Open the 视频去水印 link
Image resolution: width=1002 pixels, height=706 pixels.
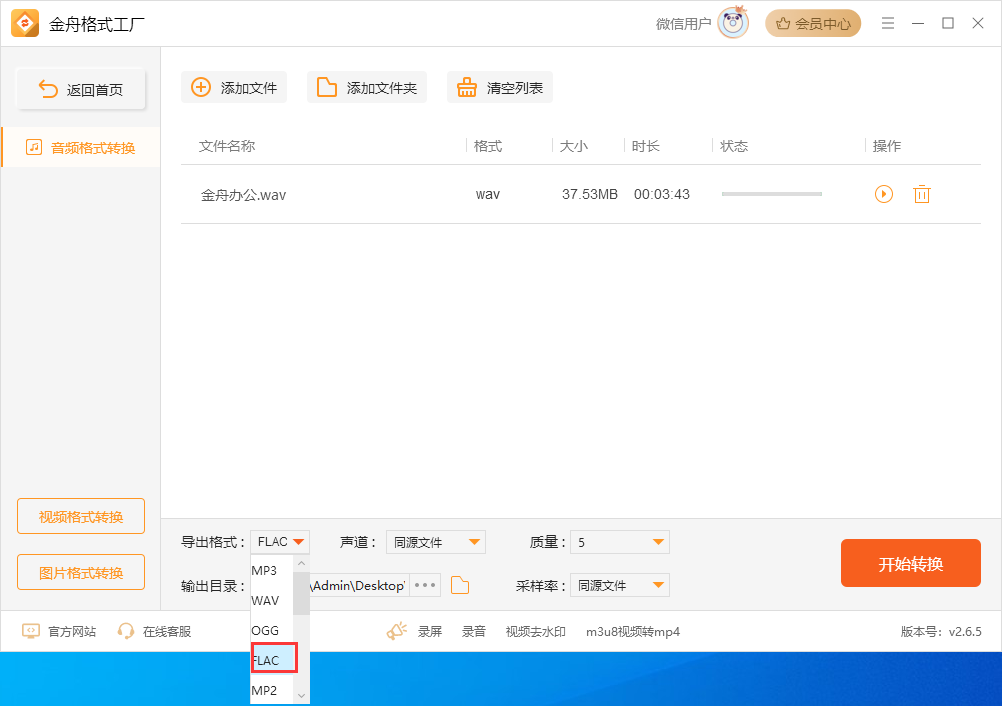(x=536, y=631)
